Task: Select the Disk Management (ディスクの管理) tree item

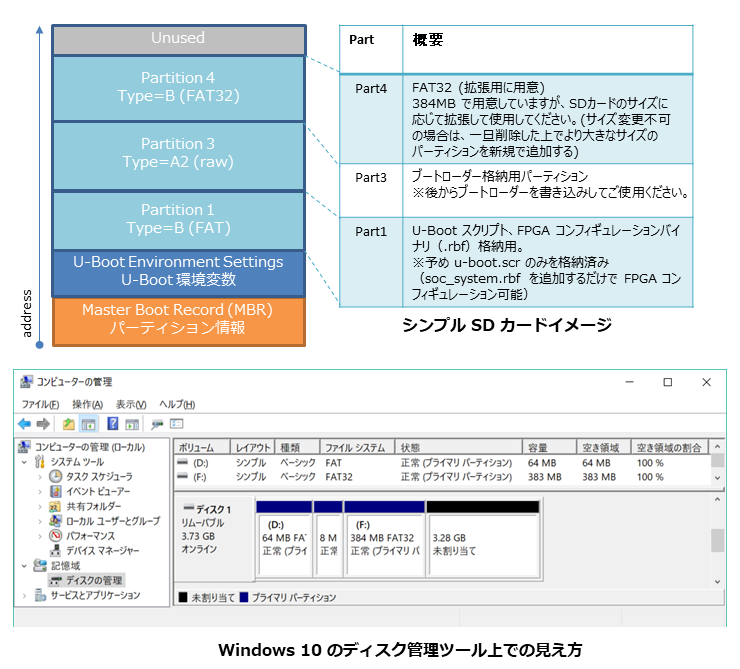Action: tap(87, 580)
